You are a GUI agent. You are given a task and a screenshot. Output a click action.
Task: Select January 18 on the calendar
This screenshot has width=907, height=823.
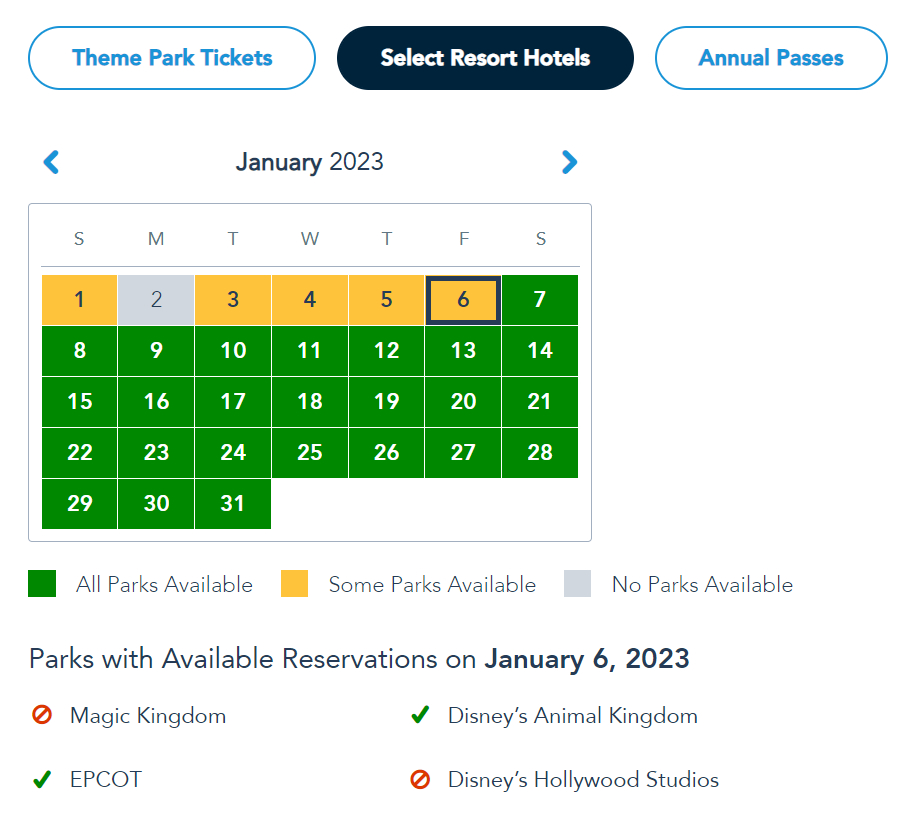[310, 402]
